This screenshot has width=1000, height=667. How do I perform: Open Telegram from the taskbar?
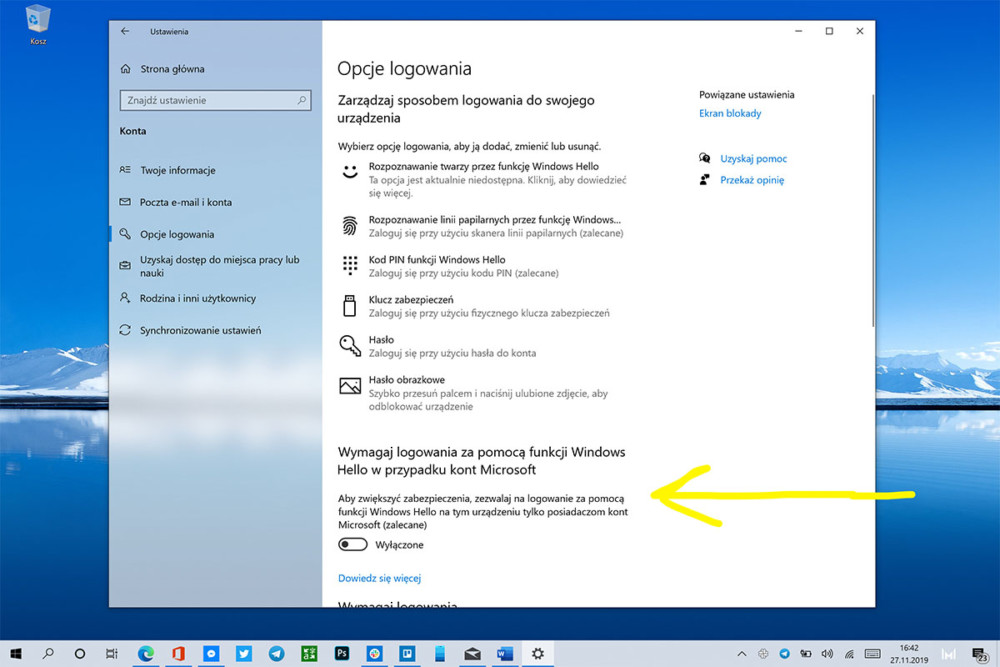(276, 654)
